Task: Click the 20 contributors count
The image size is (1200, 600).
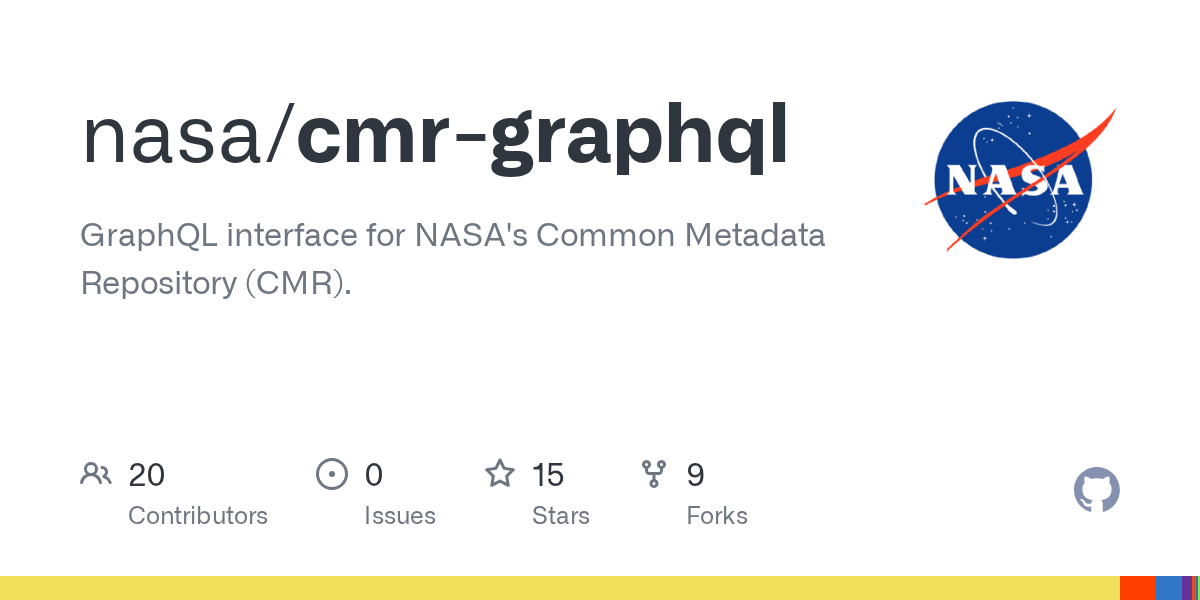Action: (147, 474)
